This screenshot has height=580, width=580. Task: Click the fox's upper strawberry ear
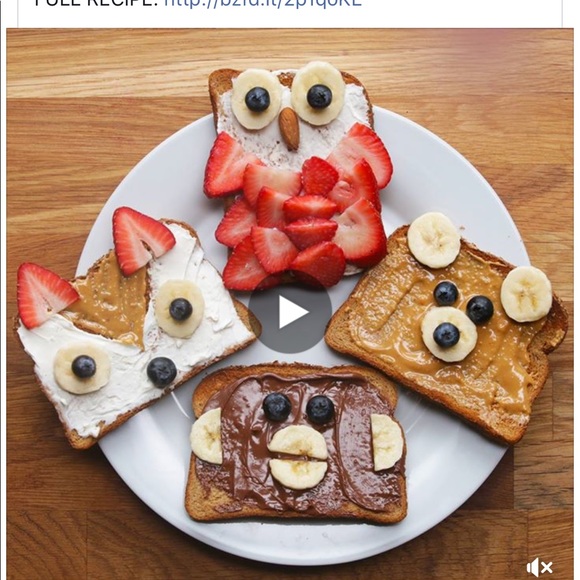pos(141,240)
